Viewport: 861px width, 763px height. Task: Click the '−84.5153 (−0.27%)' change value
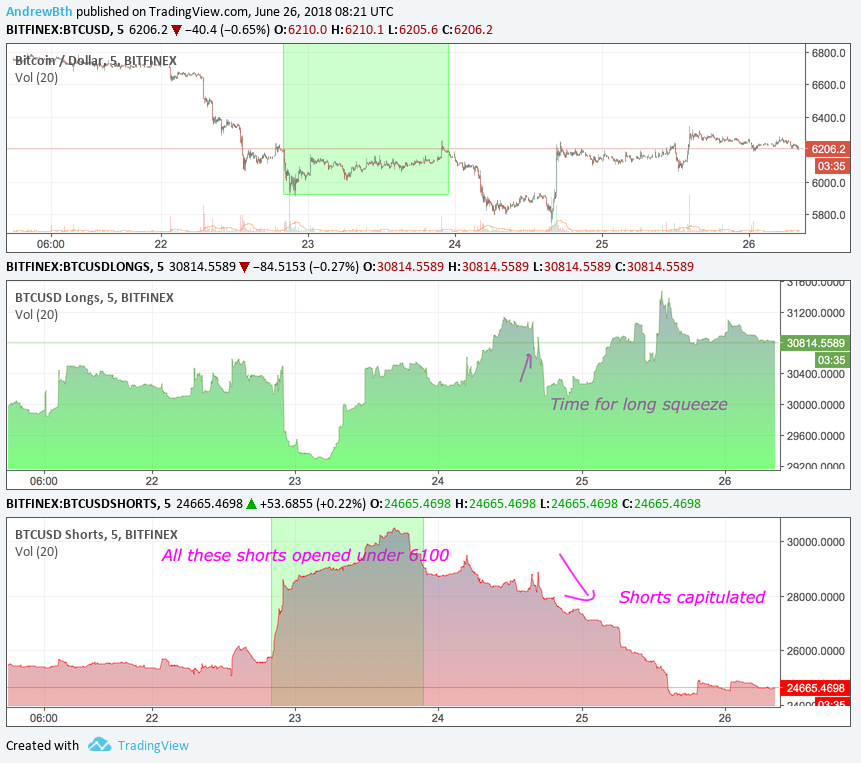(306, 267)
